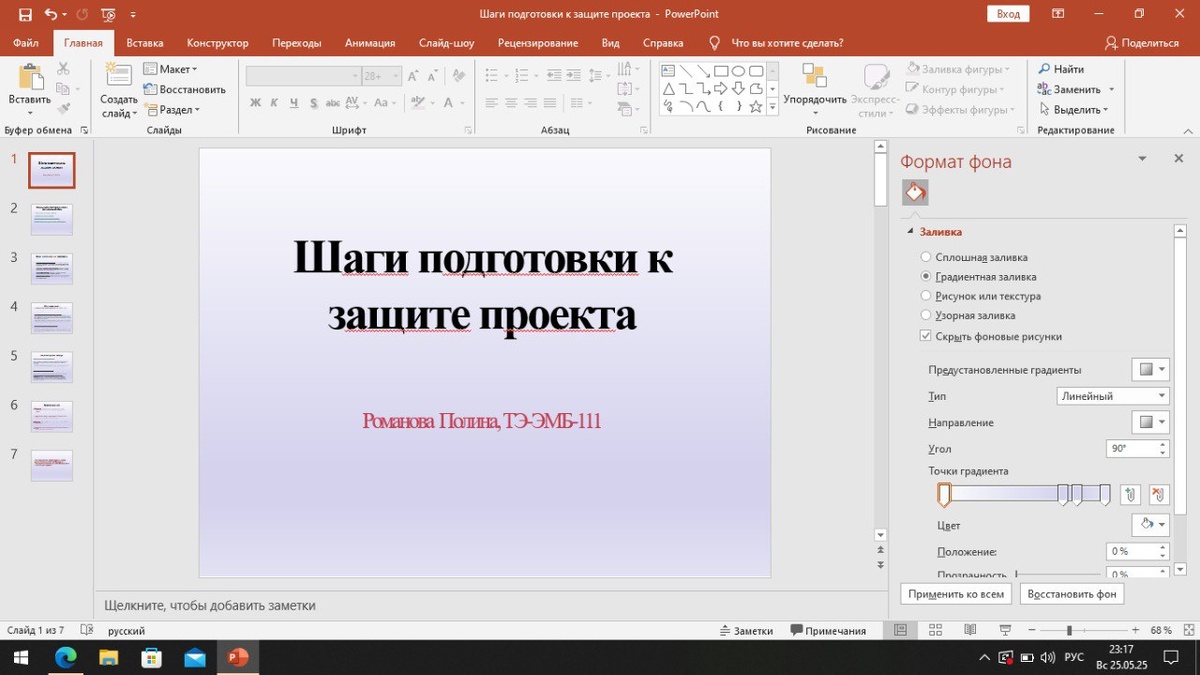
Task: Click the Применить ко всем button
Action: pyautogui.click(x=956, y=594)
